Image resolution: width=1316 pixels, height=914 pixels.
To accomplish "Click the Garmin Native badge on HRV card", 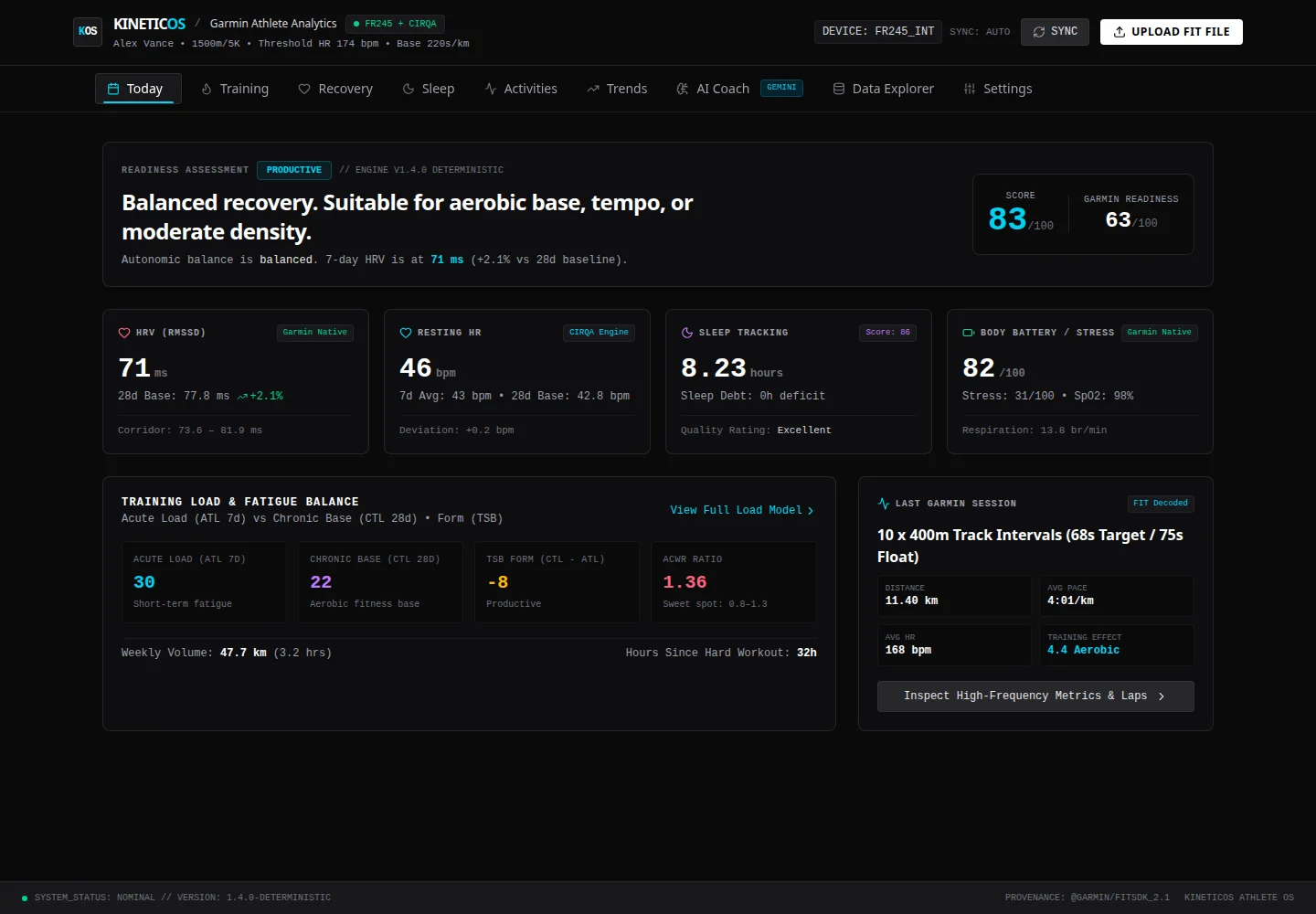I will pos(315,333).
